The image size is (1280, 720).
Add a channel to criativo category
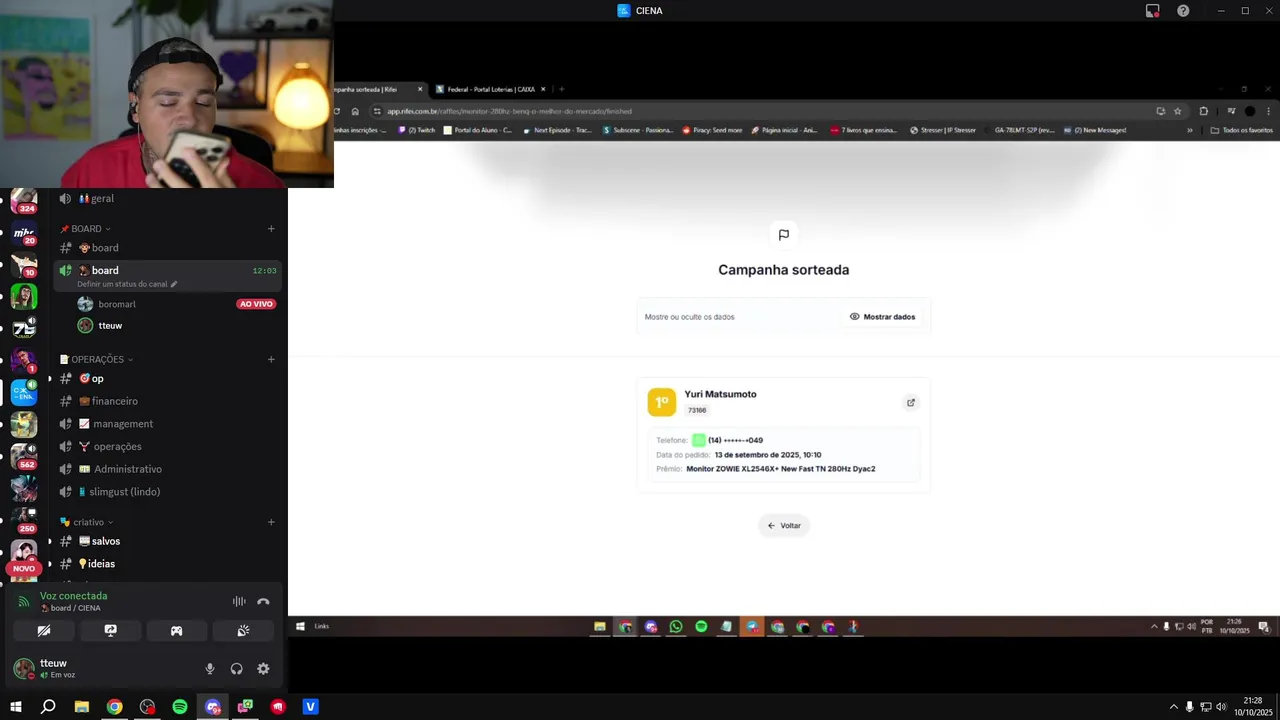coord(271,522)
